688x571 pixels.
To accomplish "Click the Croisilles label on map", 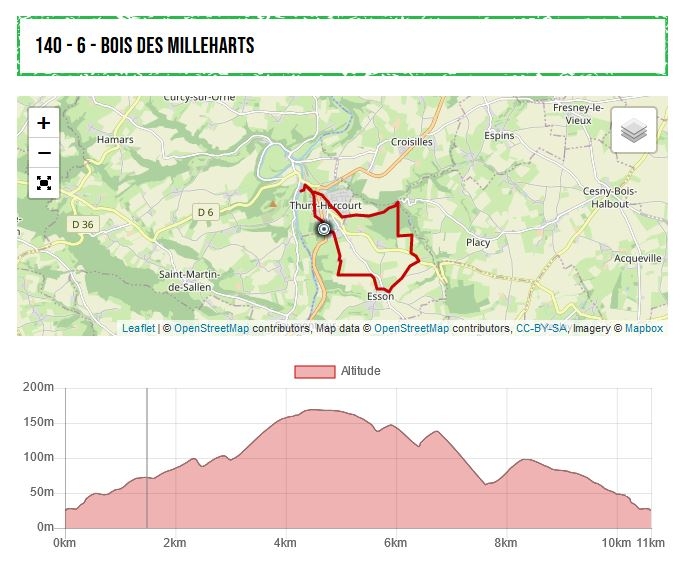I will tap(412, 142).
